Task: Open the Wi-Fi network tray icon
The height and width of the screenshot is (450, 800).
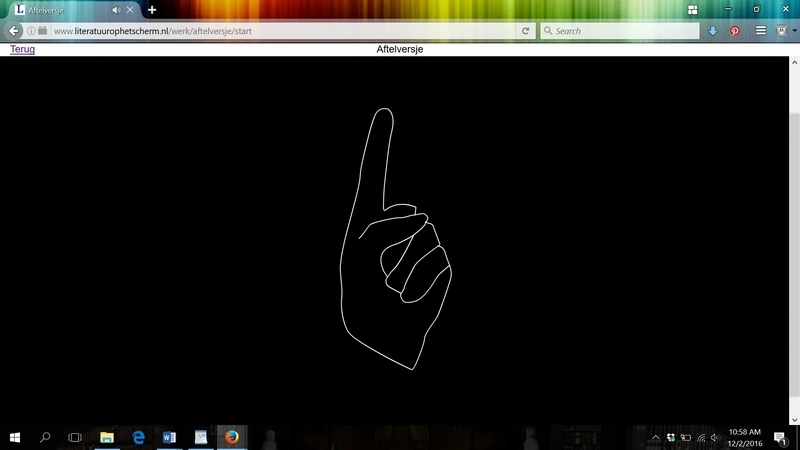Action: click(701, 438)
